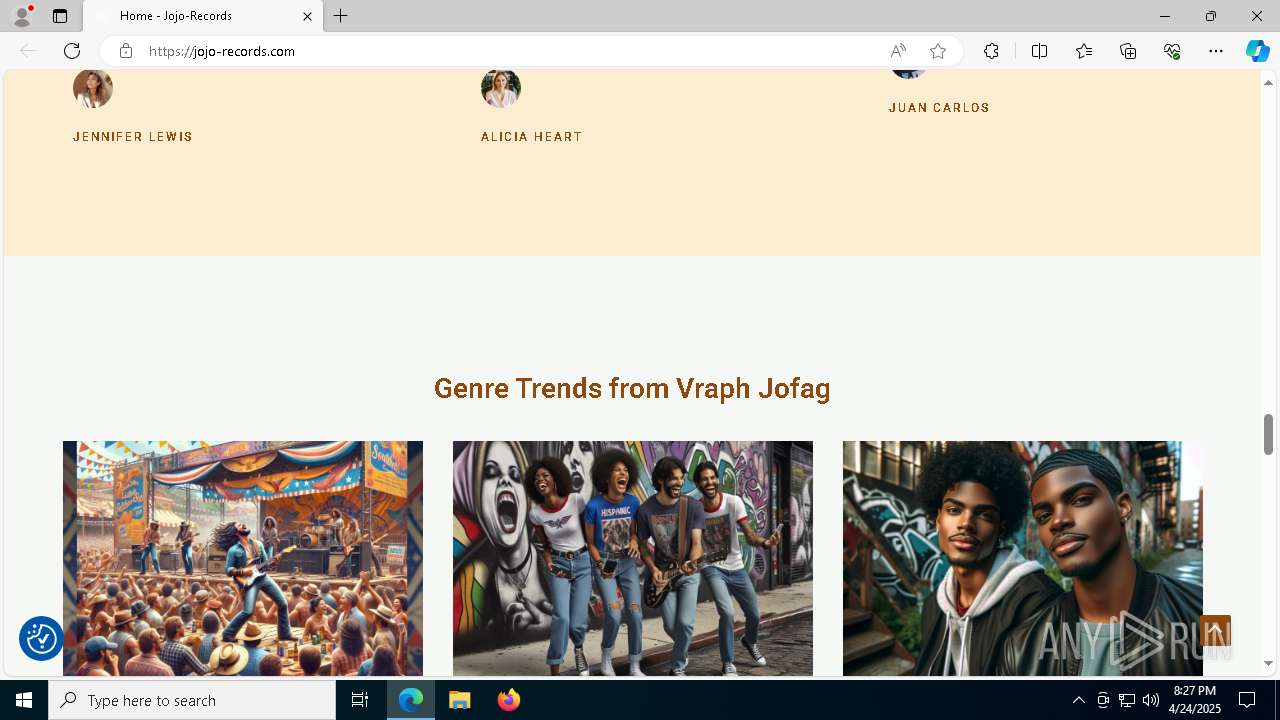Open the tab actions menu icon
This screenshot has width=1280, height=720.
pyautogui.click(x=60, y=16)
